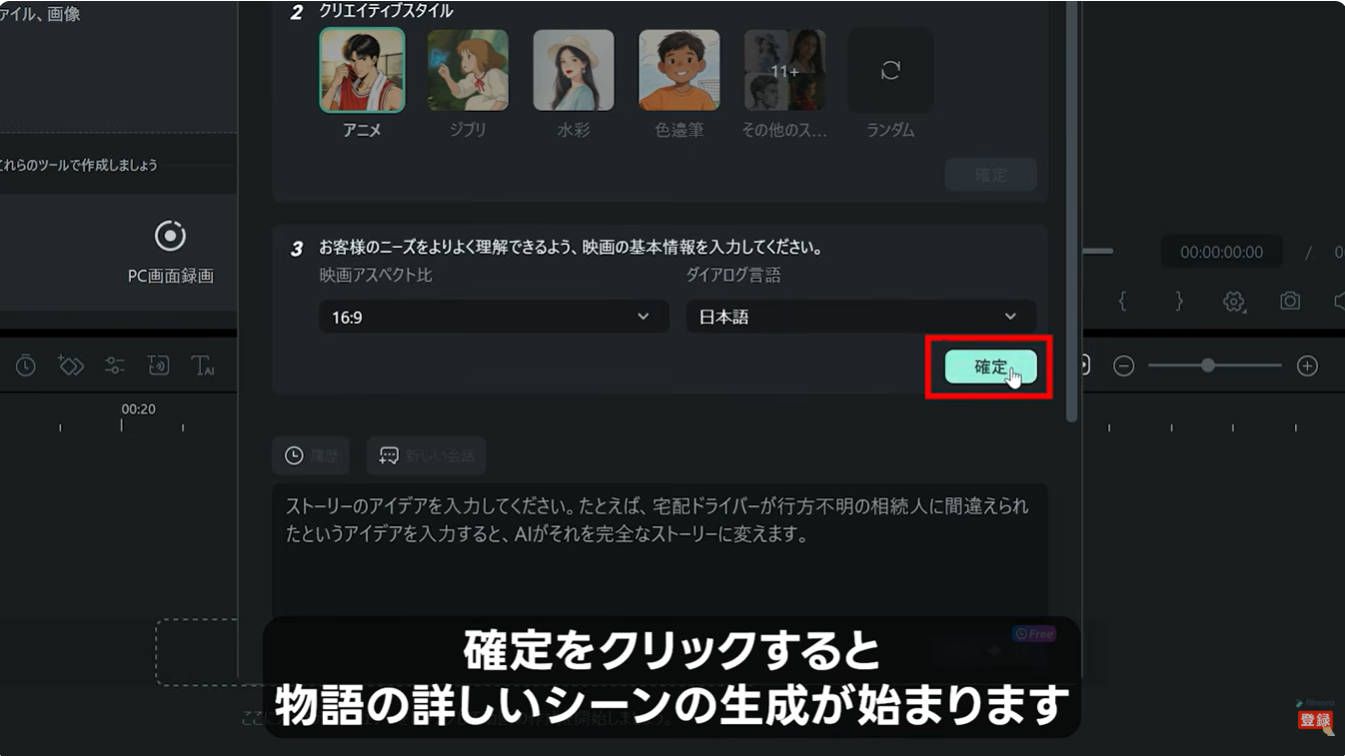Click the mark-out right brace icon
Image resolution: width=1345 pixels, height=756 pixels.
tap(1179, 301)
